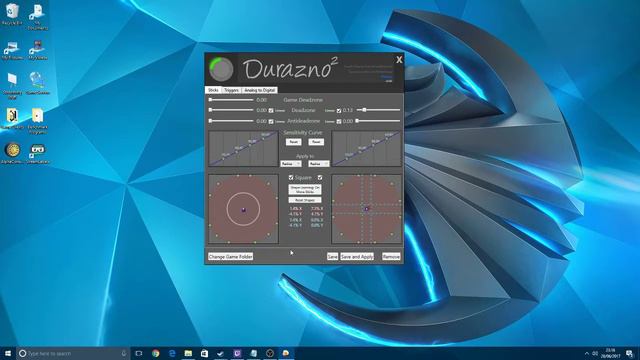Switch to the Sticks tab
The height and width of the screenshot is (360, 640).
coord(213,90)
